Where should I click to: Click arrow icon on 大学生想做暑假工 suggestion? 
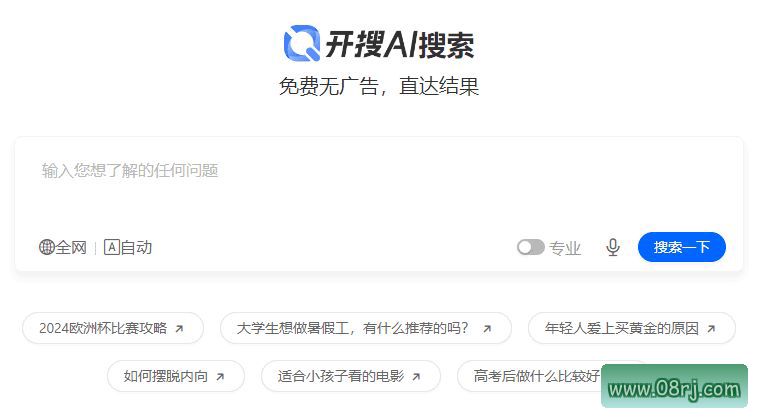tap(487, 329)
